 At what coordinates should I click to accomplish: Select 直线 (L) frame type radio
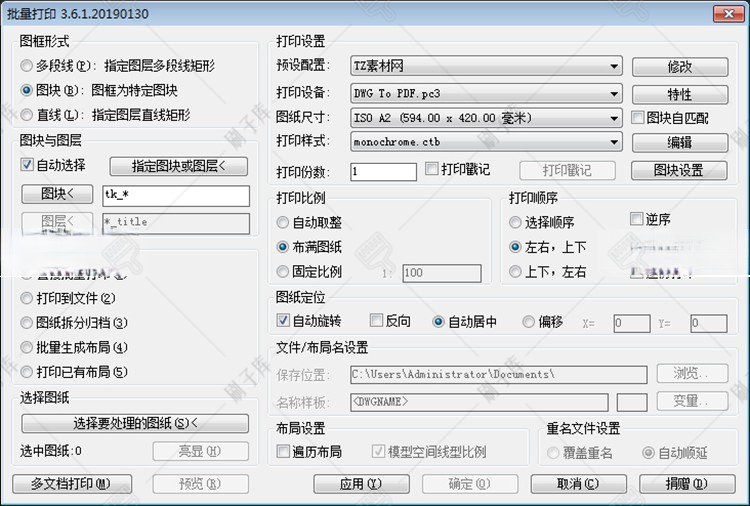[27, 115]
